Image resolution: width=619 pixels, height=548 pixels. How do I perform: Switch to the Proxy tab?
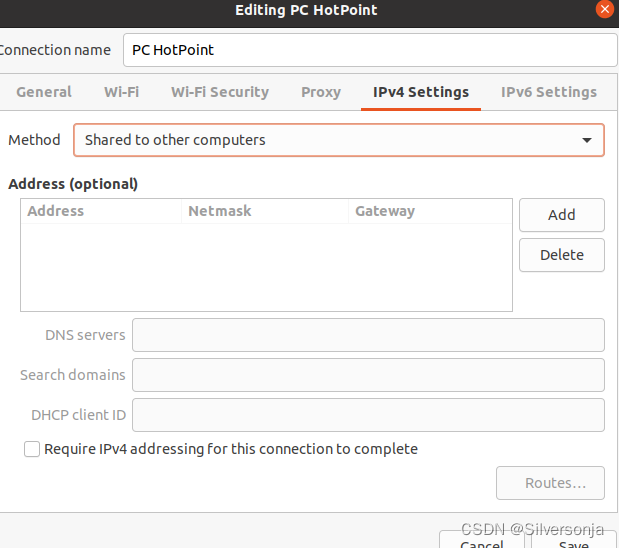coord(321,92)
